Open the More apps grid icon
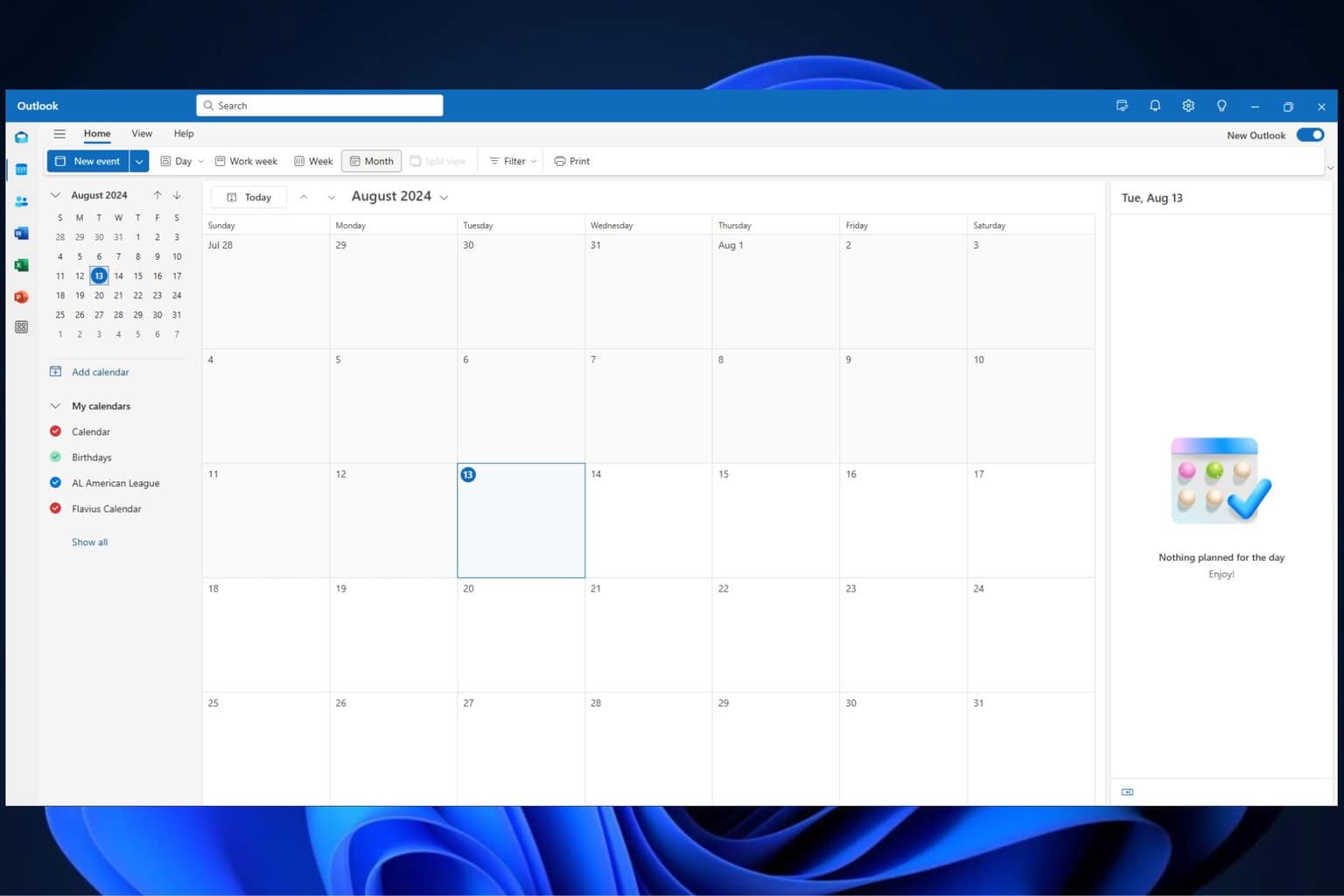Screen dimensions: 1344x896 [21, 327]
